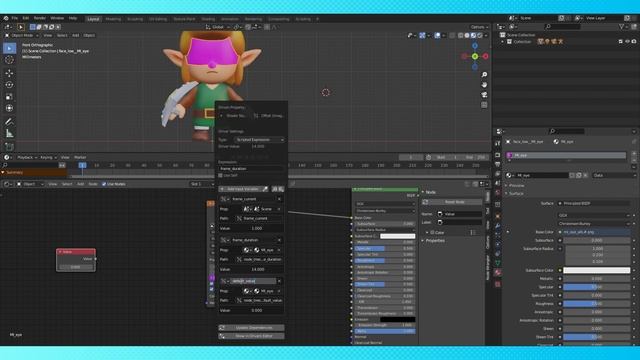Open the driver Type Scripted Expression dropdown
This screenshot has height=360, width=640.
click(x=260, y=140)
